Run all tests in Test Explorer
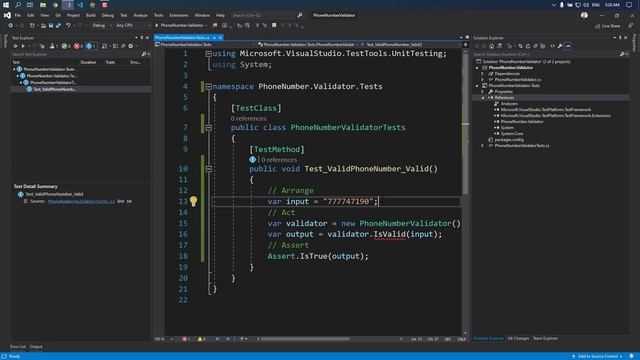Image resolution: width=640 pixels, height=360 pixels. [x=16, y=46]
